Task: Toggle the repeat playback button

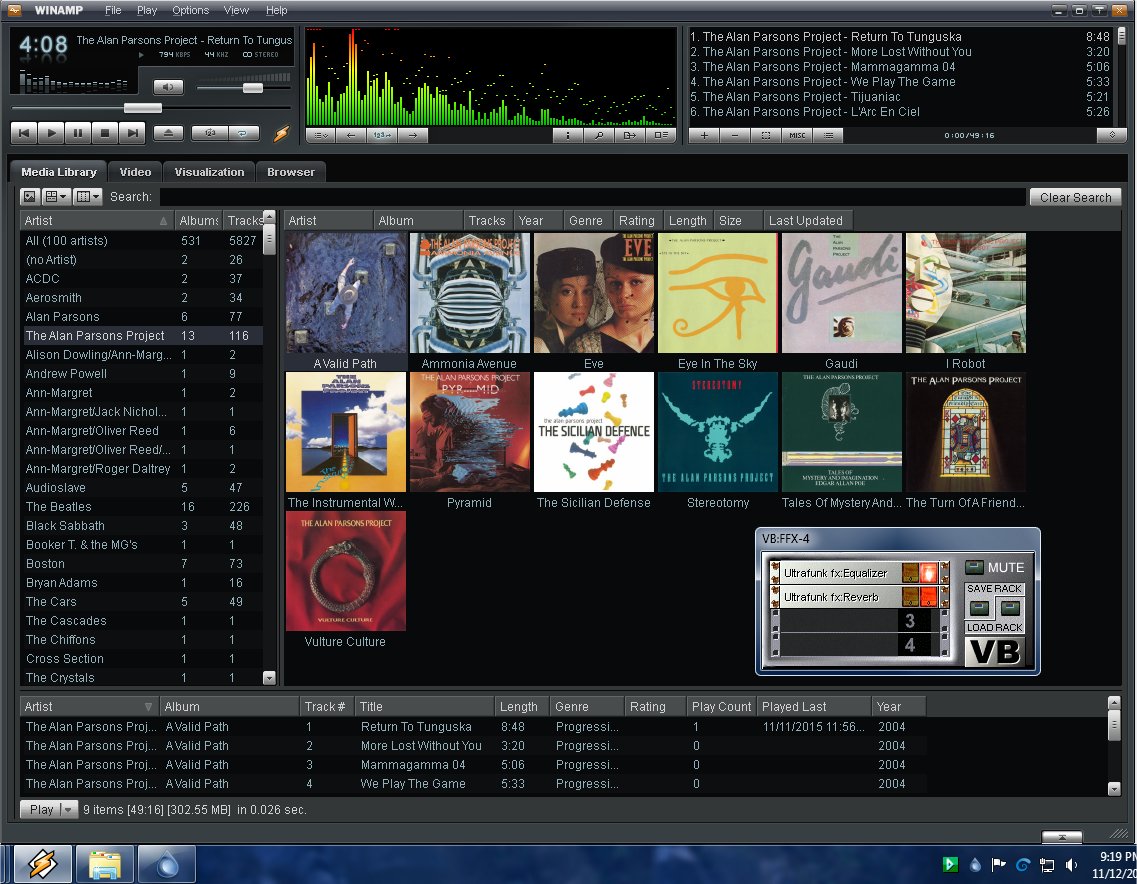Action: tap(243, 133)
